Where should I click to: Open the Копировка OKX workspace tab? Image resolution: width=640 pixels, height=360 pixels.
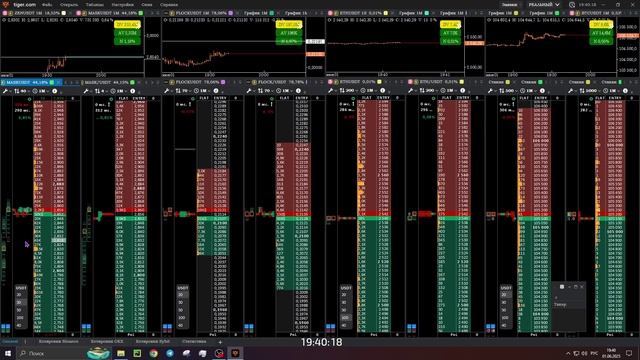click(x=107, y=342)
